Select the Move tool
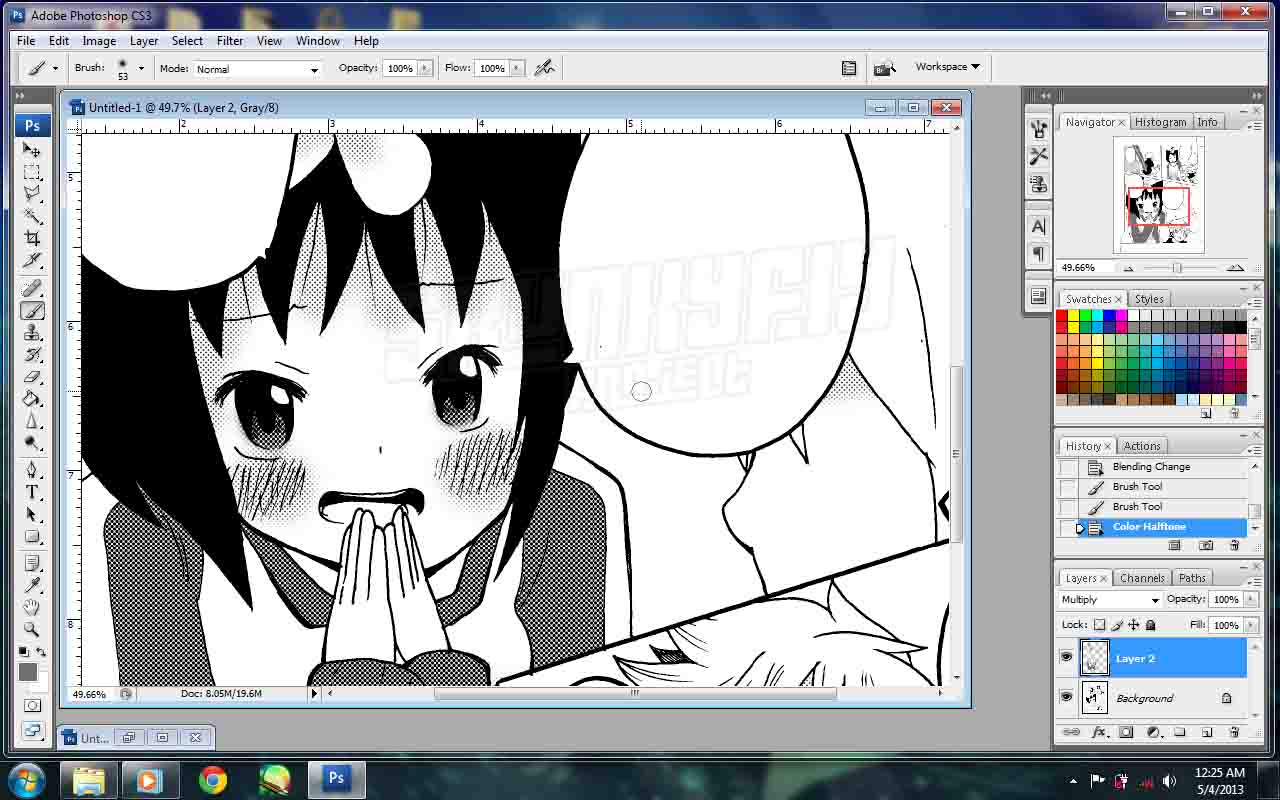 click(x=32, y=150)
